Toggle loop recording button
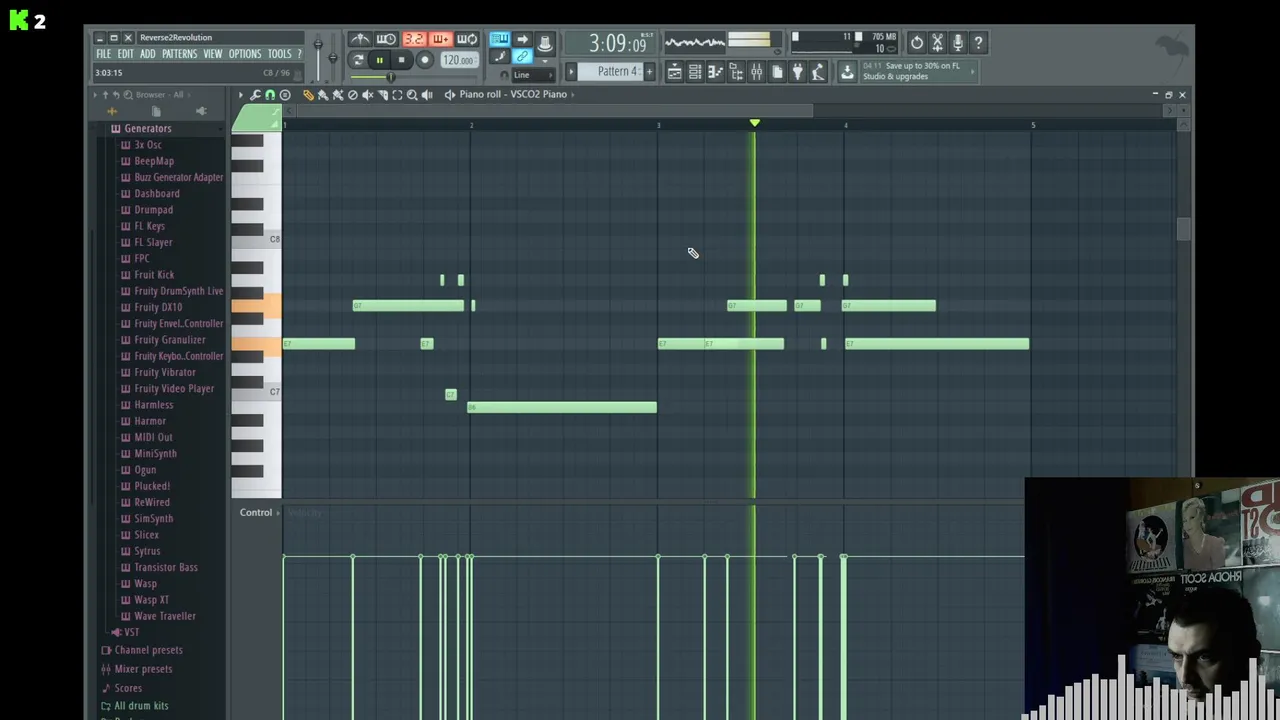 click(467, 39)
